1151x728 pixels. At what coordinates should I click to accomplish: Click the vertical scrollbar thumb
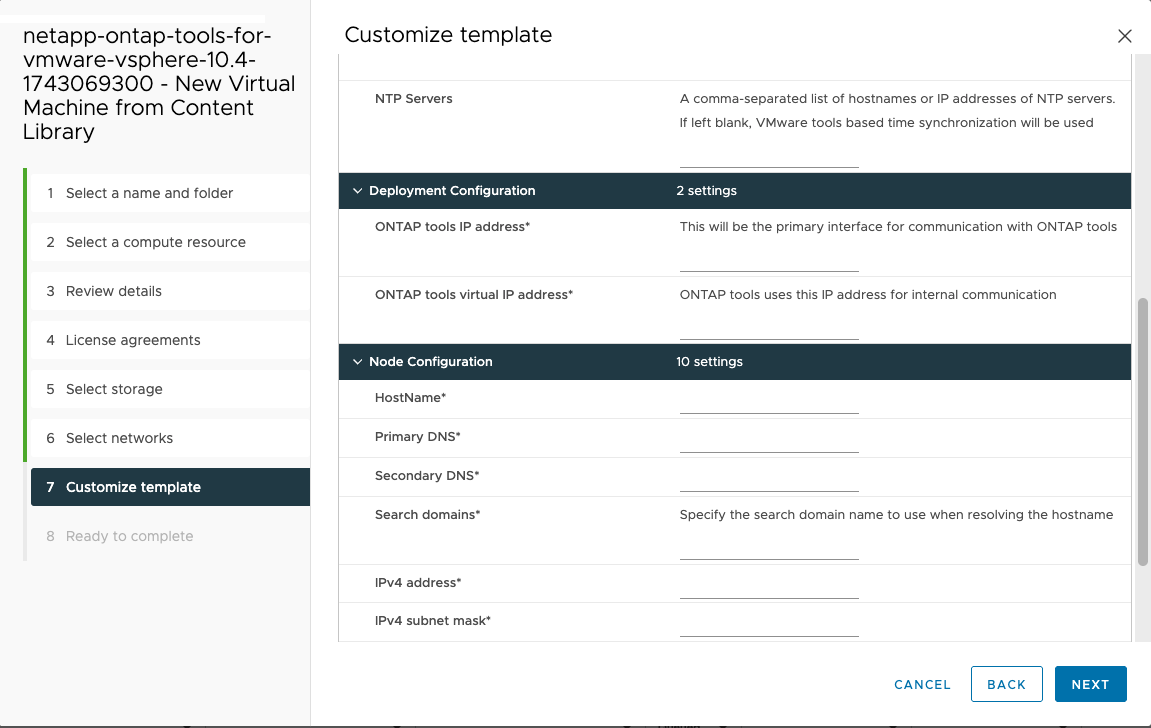[x=1143, y=430]
